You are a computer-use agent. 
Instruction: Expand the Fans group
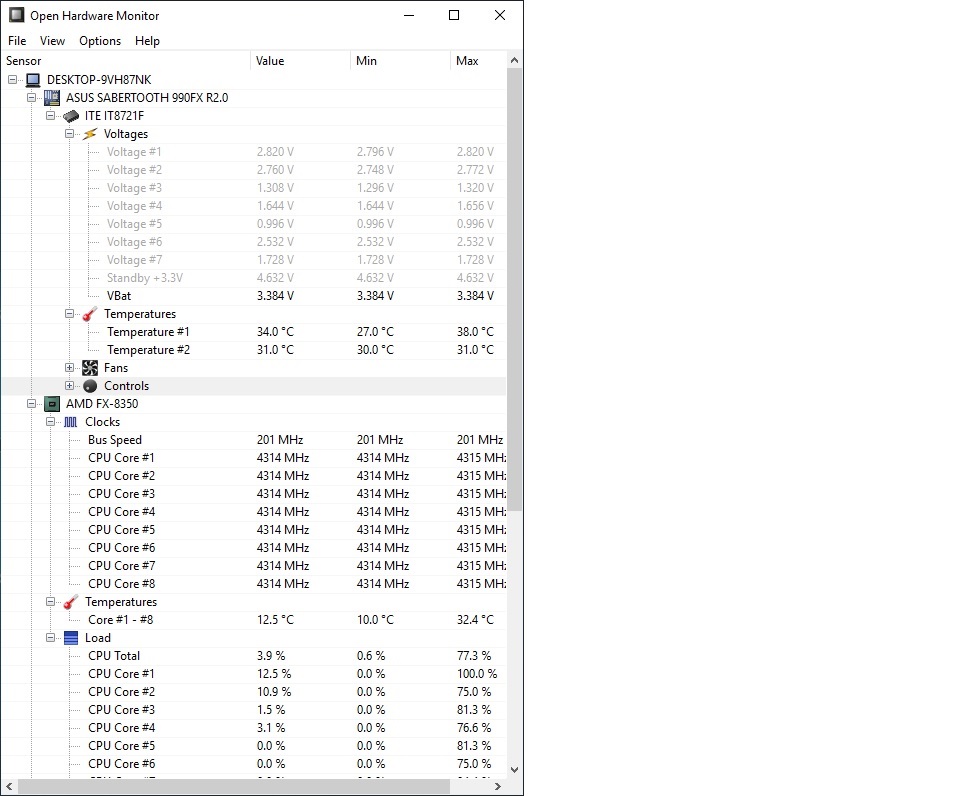click(x=69, y=368)
